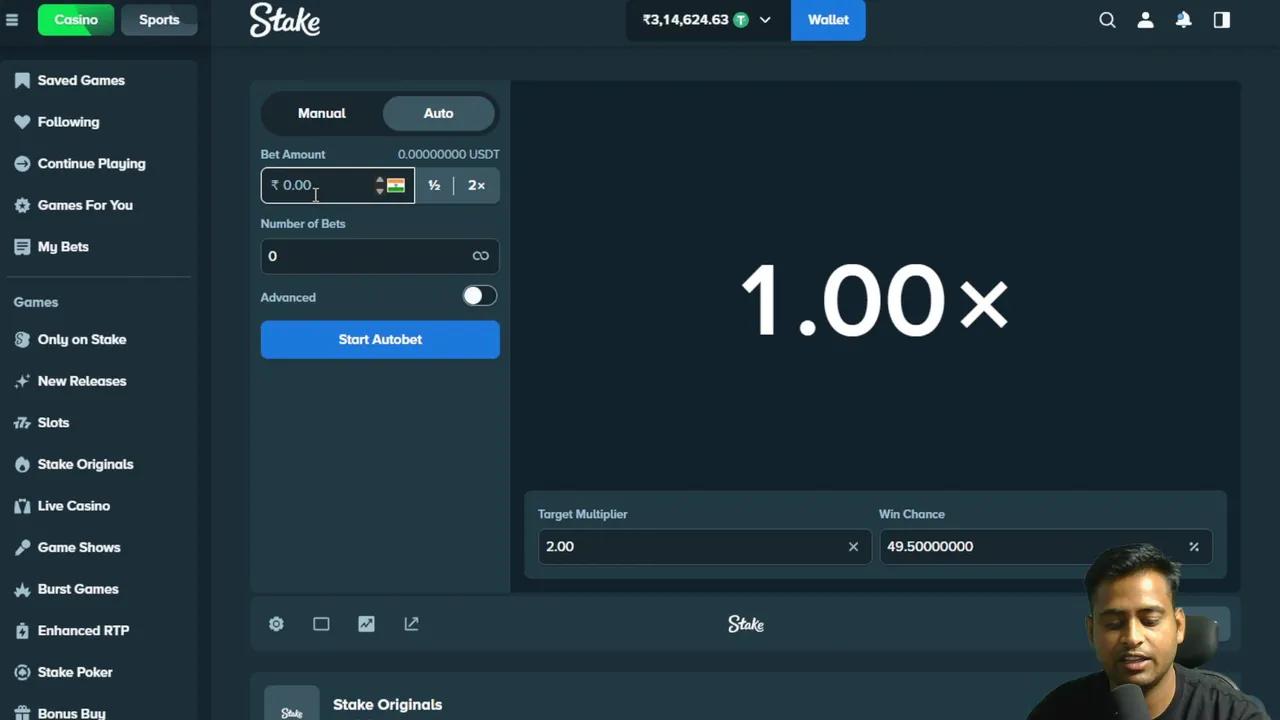Toggle the right side panel icon
The width and height of the screenshot is (1280, 720).
(x=1222, y=20)
